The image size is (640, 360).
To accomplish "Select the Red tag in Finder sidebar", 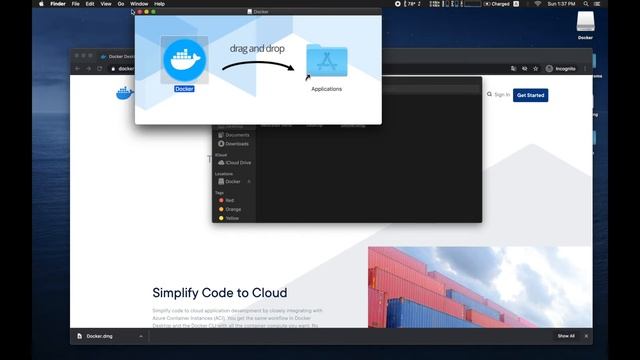I will click(x=227, y=200).
